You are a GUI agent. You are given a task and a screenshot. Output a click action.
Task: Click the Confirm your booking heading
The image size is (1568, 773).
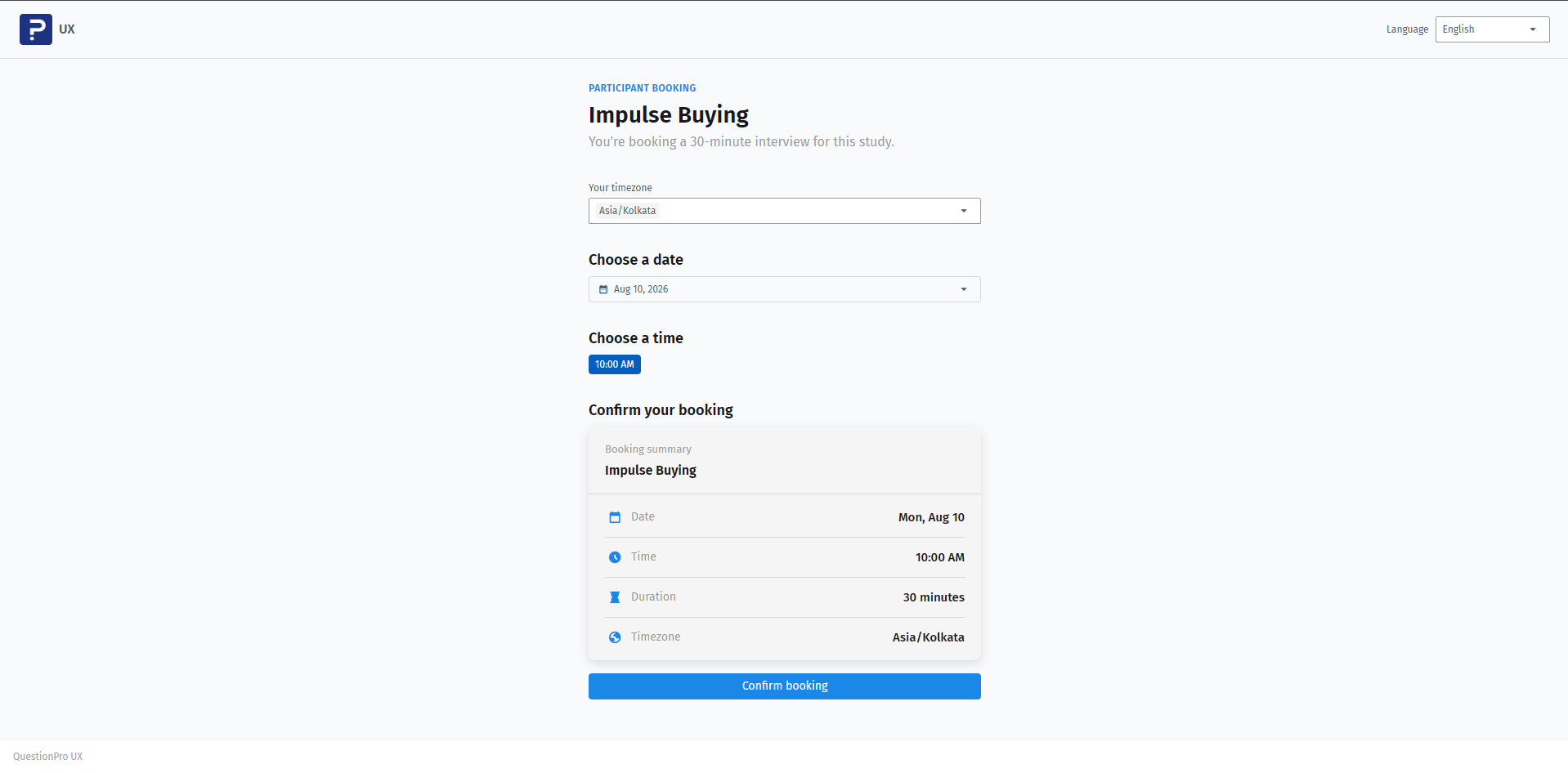click(661, 410)
